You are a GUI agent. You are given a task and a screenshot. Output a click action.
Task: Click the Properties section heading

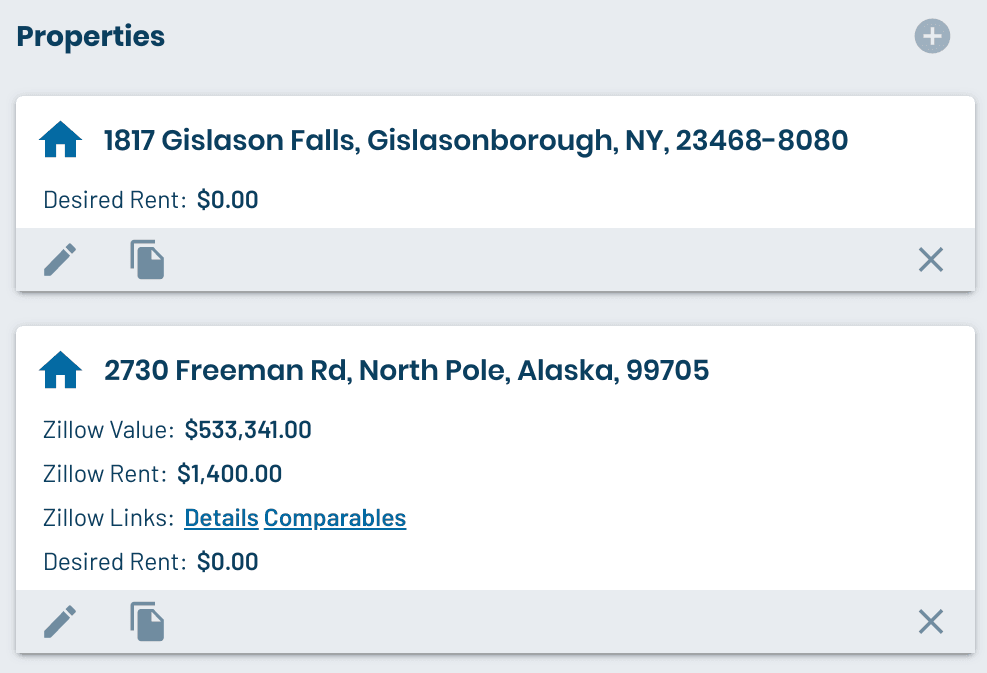click(91, 37)
